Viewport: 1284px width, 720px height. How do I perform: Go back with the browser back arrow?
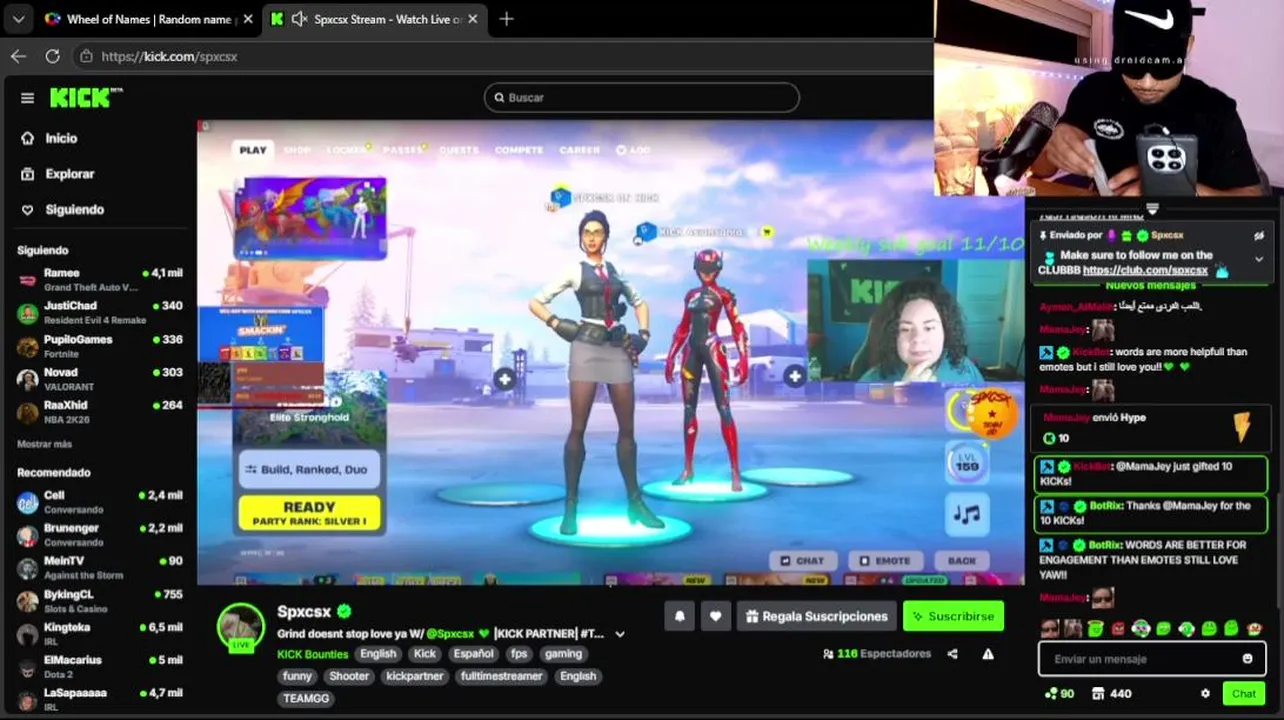coord(19,56)
